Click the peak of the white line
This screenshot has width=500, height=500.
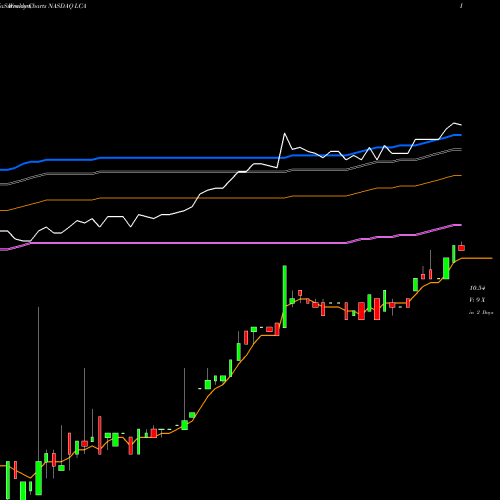click(x=454, y=123)
